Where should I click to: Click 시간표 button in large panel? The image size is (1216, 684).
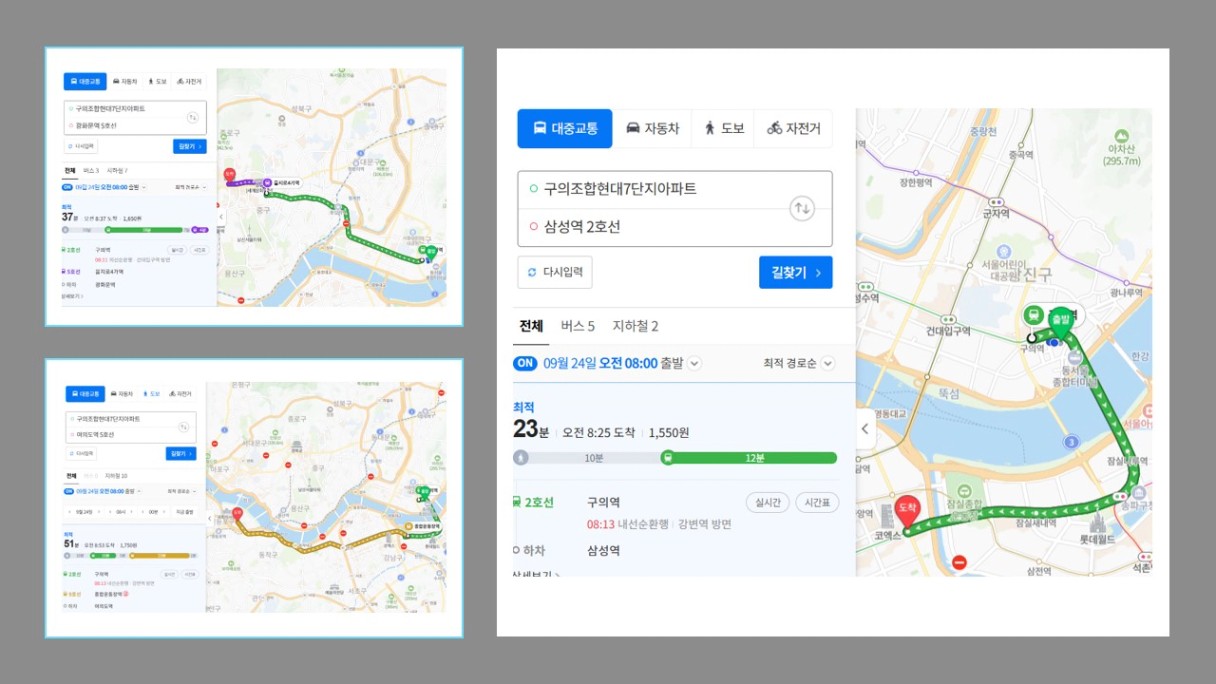817,503
